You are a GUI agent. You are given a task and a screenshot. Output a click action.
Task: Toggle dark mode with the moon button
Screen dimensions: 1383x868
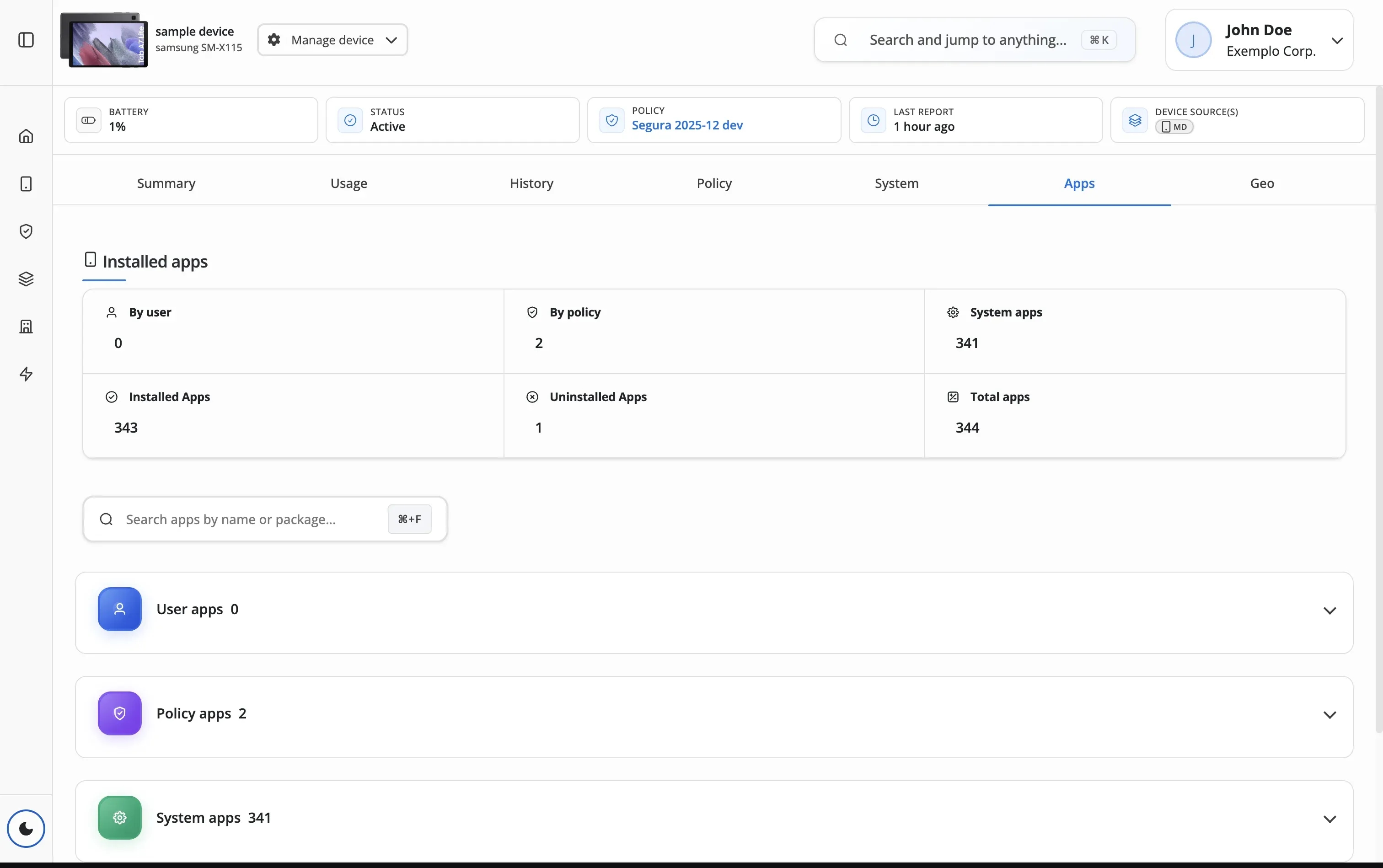pyautogui.click(x=27, y=828)
